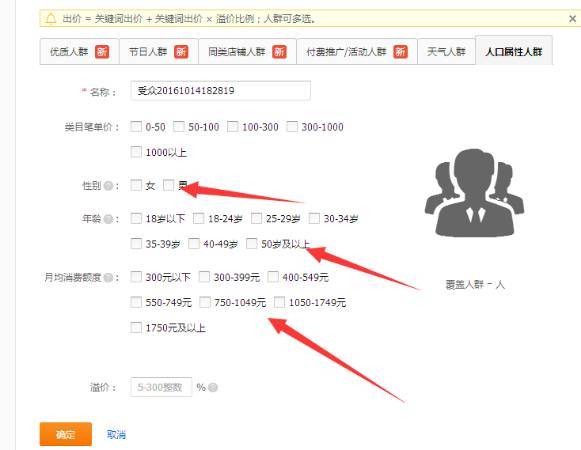581x450 pixels.
Task: Click the 取消 link
Action: tap(116, 434)
